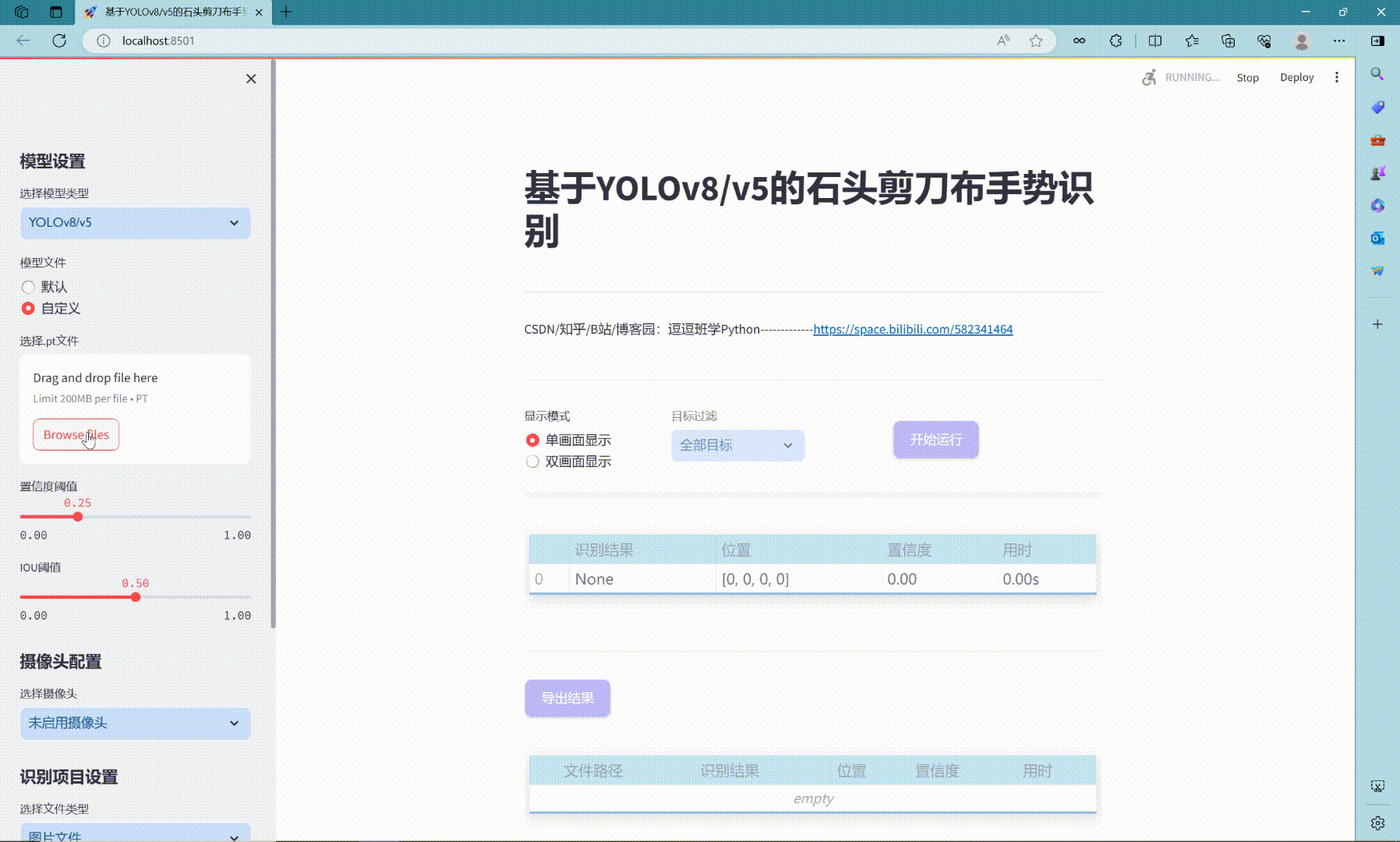Open the Edge sidebar search icon

pyautogui.click(x=1377, y=74)
